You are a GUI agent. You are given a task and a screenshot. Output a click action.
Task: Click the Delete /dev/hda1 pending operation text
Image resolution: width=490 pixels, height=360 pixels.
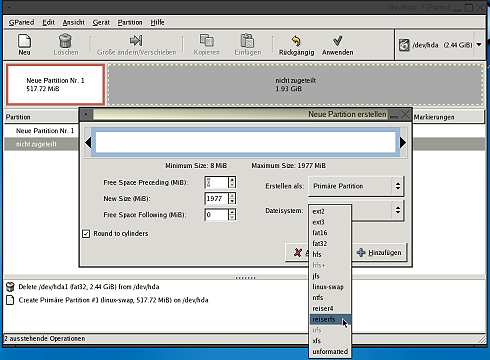[x=89, y=287]
